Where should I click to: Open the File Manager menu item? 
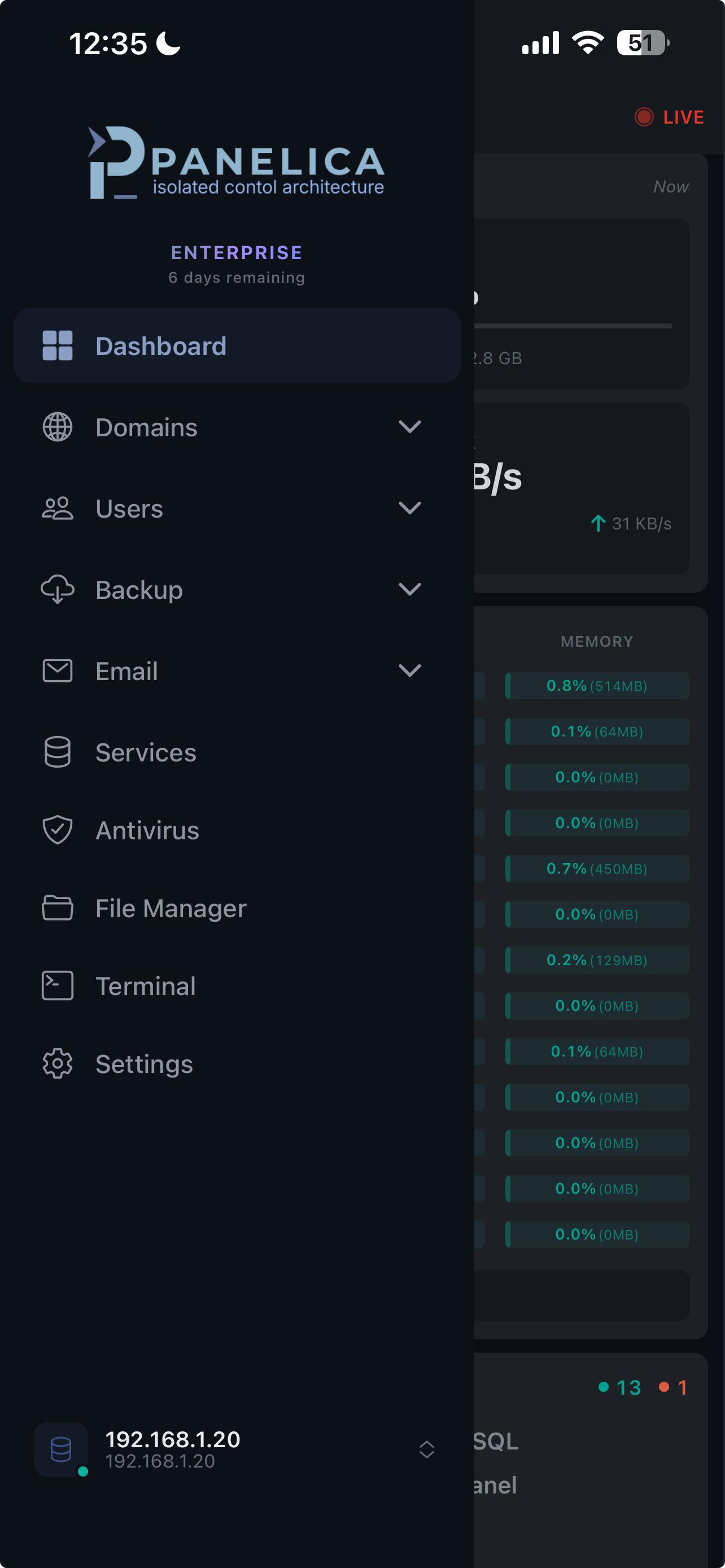[x=171, y=908]
